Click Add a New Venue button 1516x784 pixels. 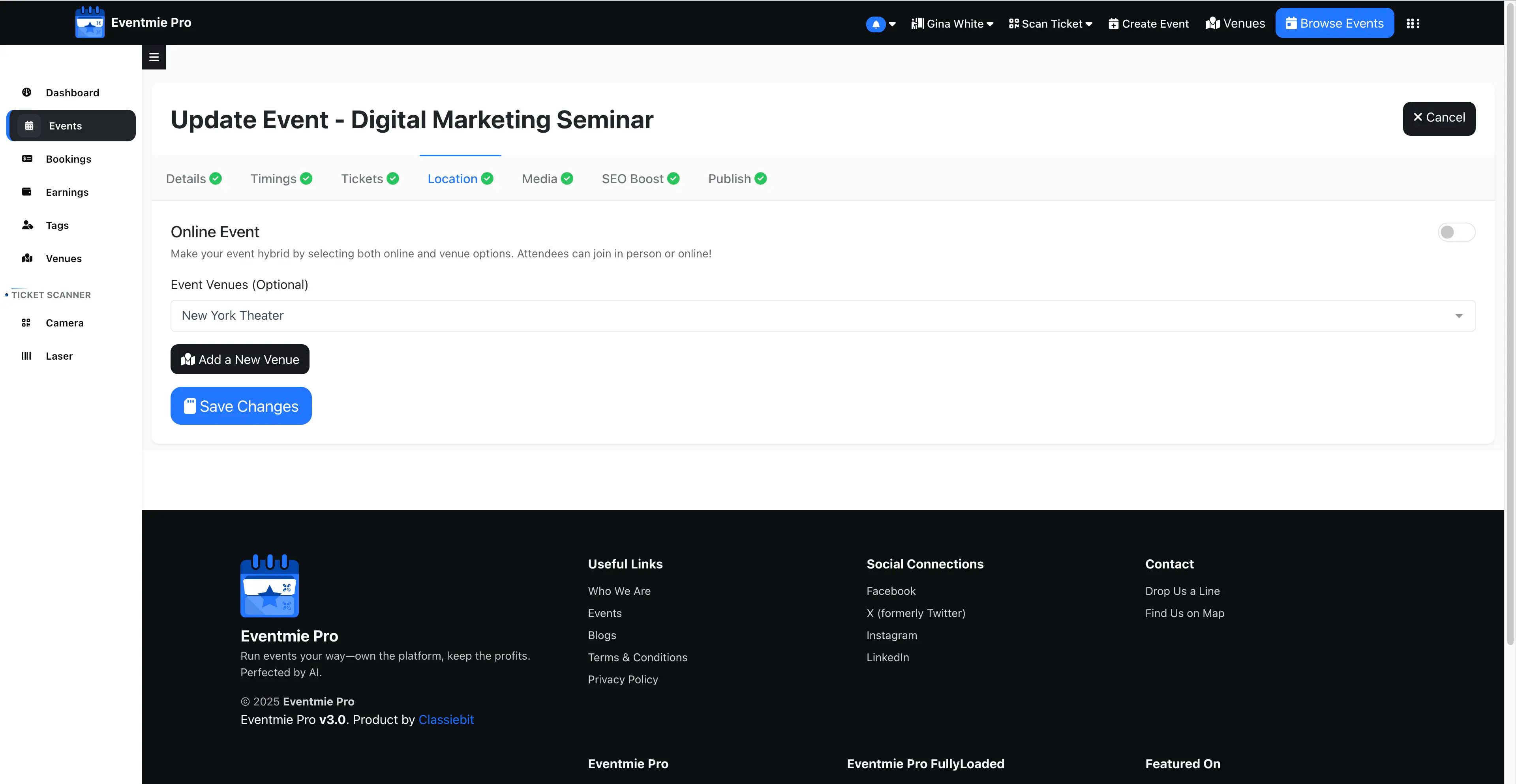pos(240,359)
